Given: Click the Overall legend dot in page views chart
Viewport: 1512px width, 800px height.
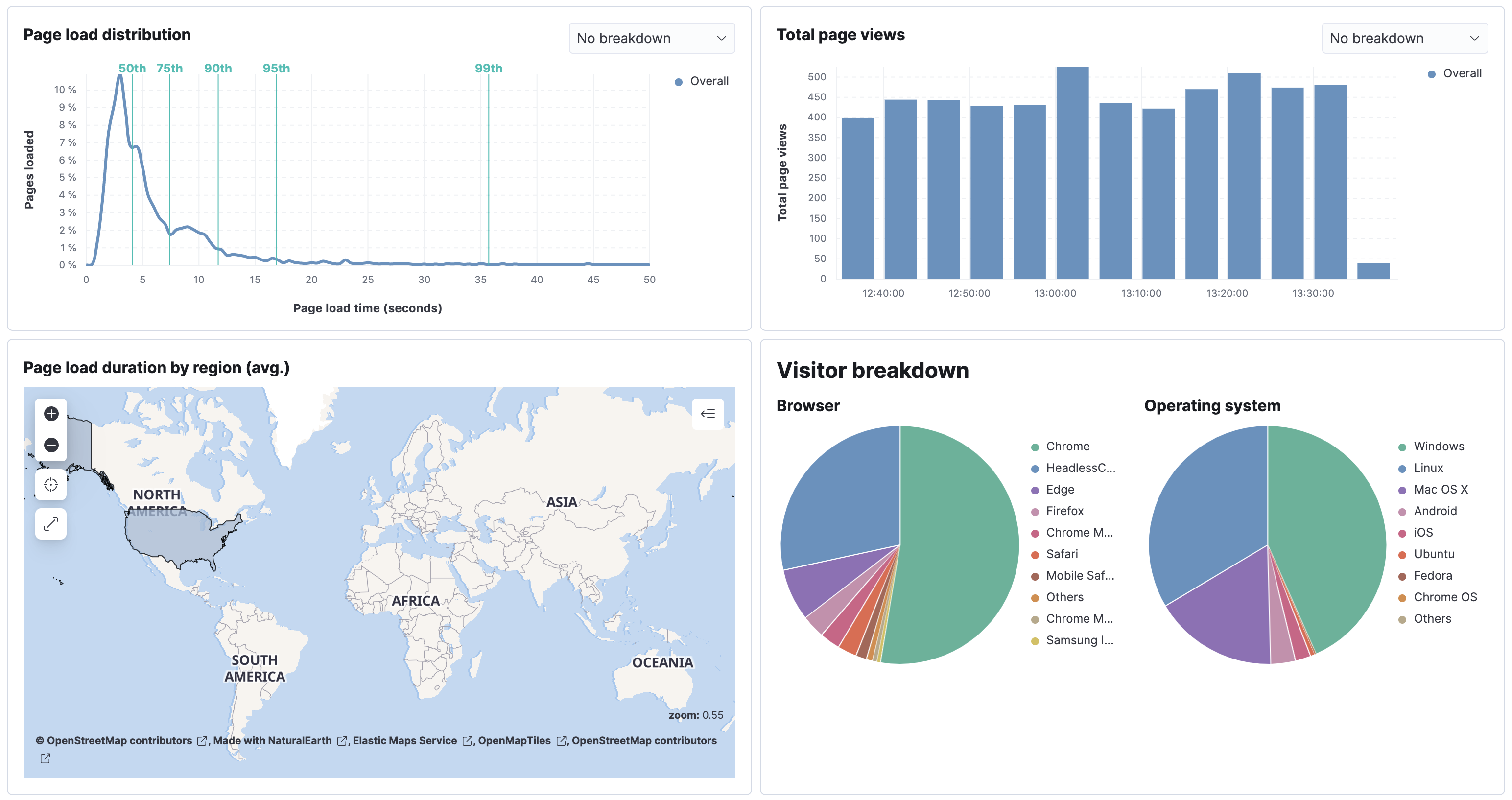Looking at the screenshot, I should 1432,74.
